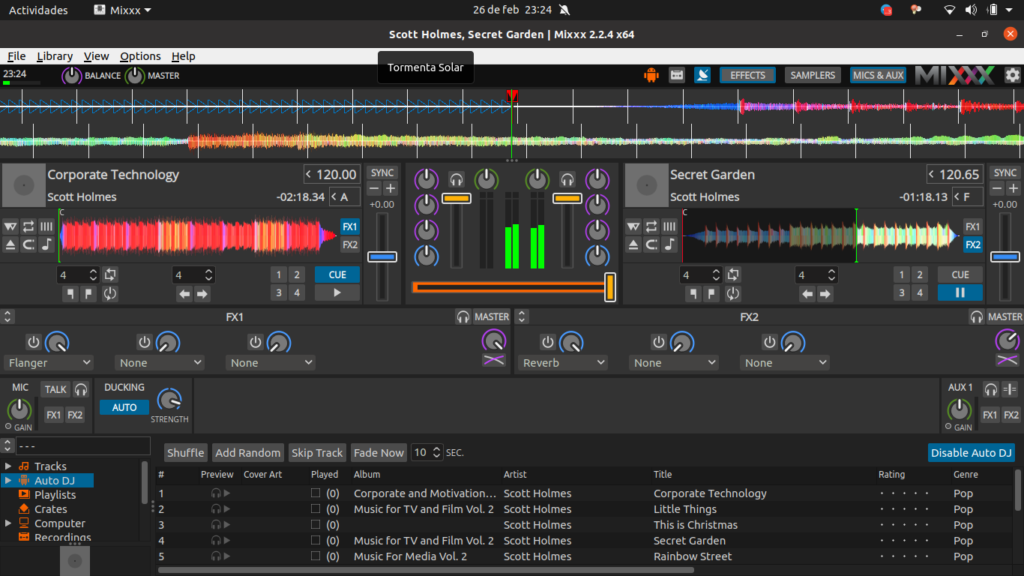Click deck 1 channel volume fader
This screenshot has height=576, width=1024.
click(x=456, y=198)
